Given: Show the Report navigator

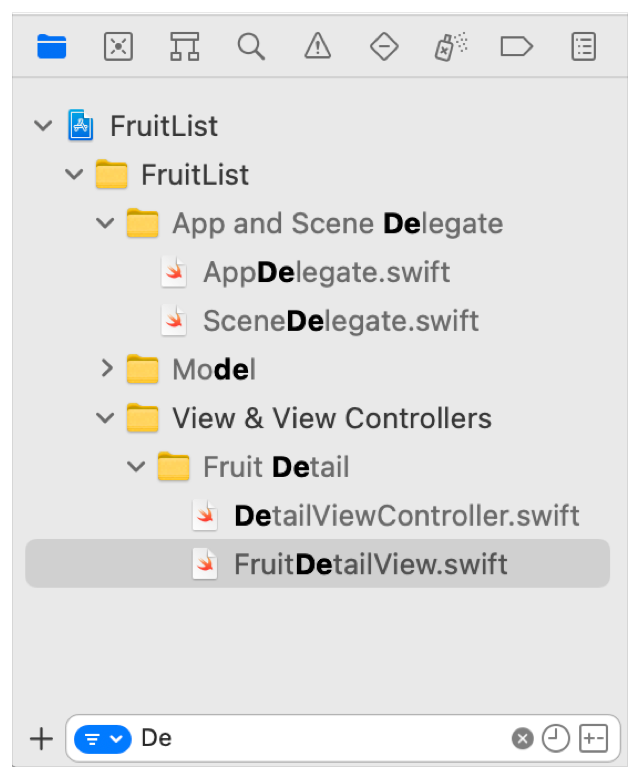Looking at the screenshot, I should 583,46.
